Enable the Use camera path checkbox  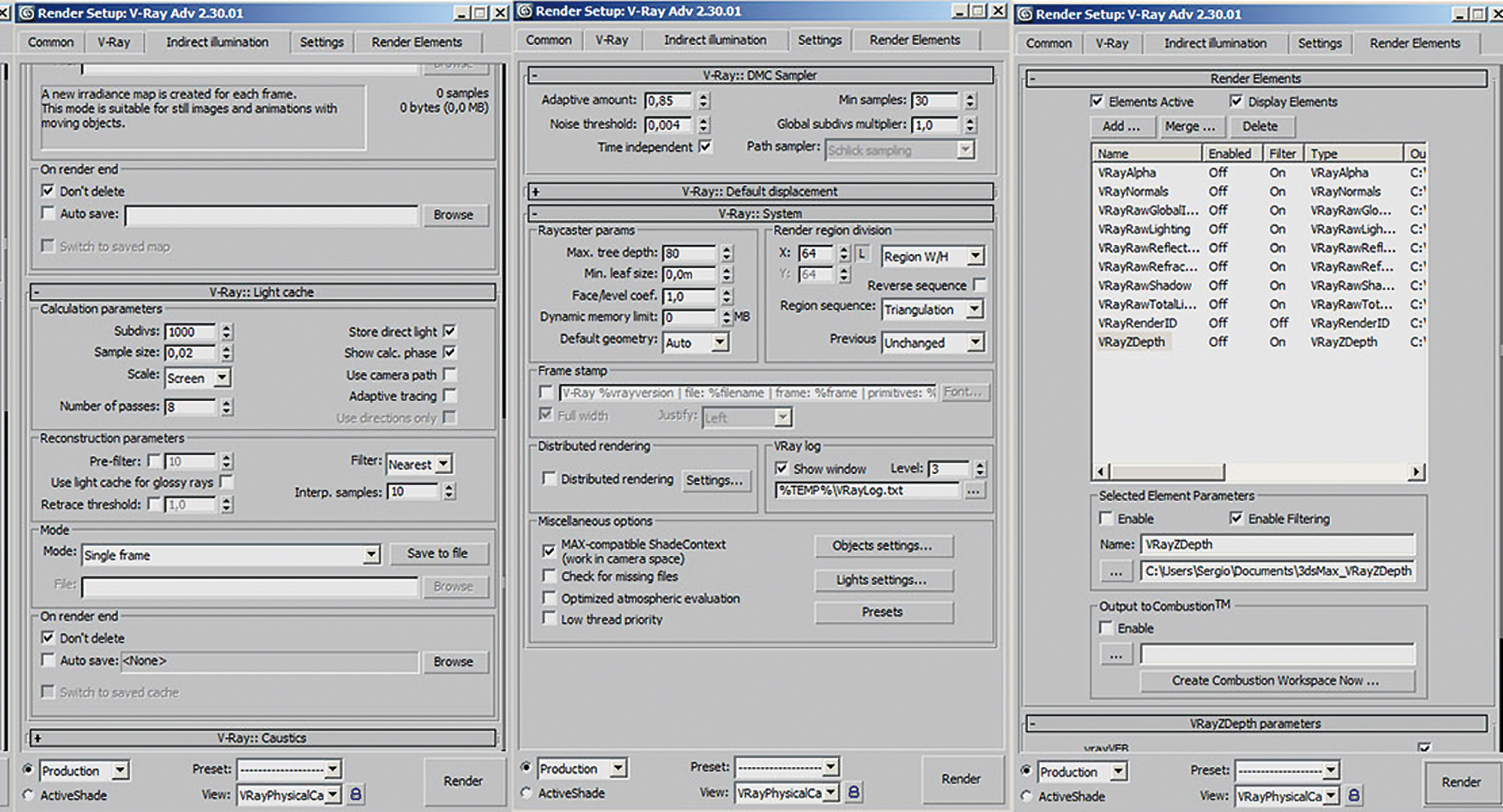[x=449, y=374]
